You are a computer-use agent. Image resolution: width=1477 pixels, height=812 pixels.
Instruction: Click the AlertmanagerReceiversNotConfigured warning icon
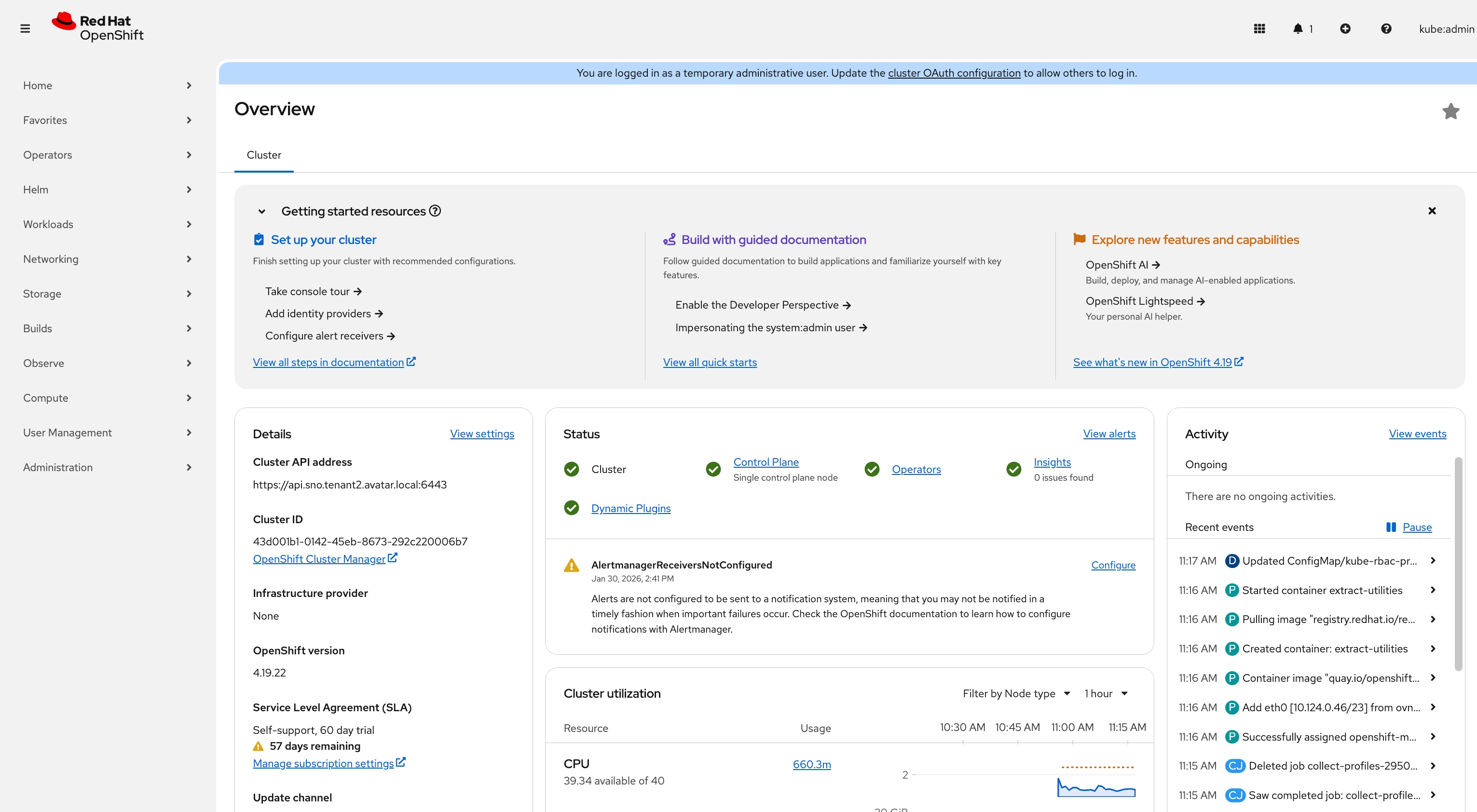pyautogui.click(x=571, y=565)
